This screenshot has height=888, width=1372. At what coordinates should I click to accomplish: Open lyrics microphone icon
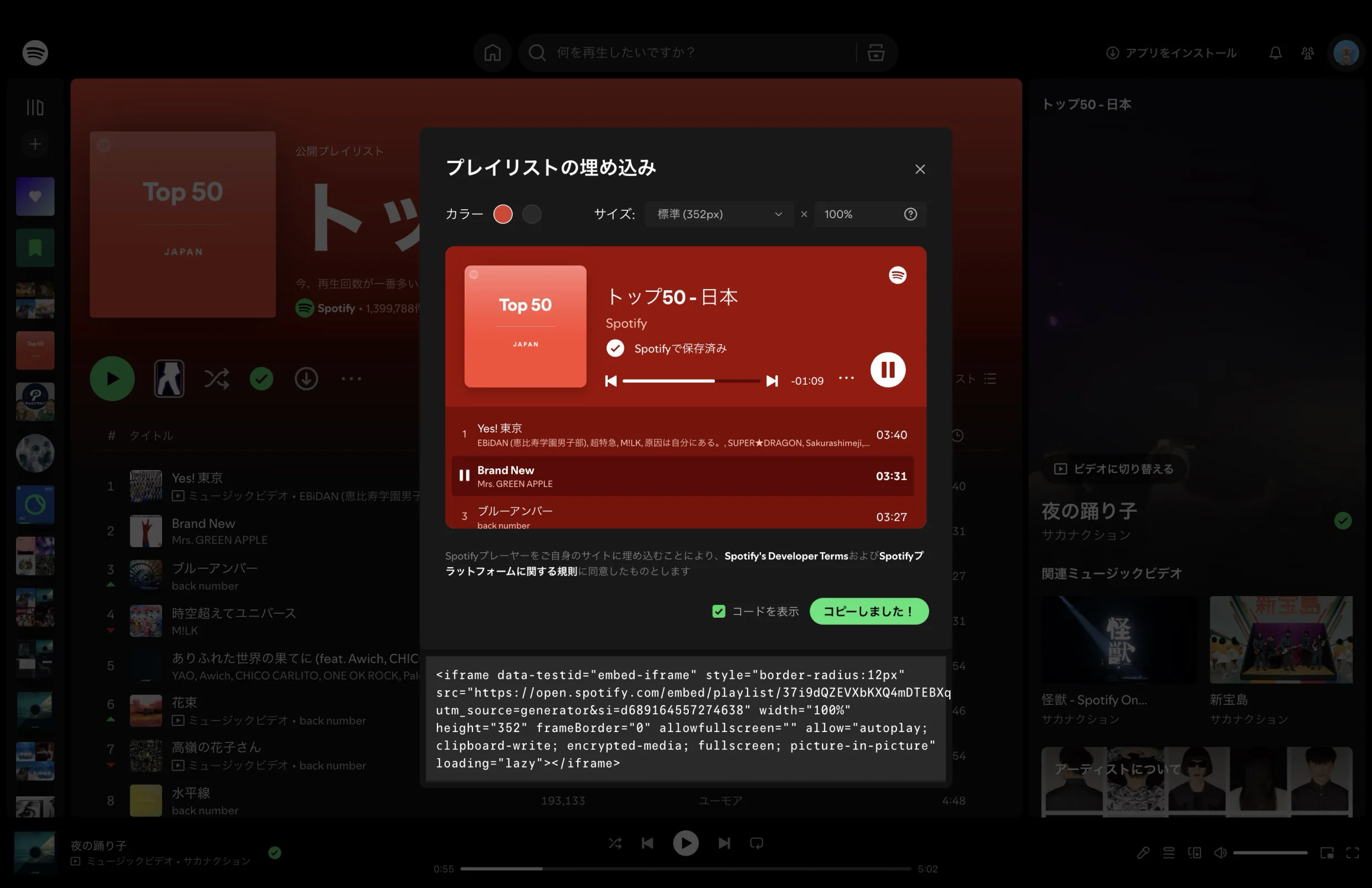pyautogui.click(x=1143, y=852)
